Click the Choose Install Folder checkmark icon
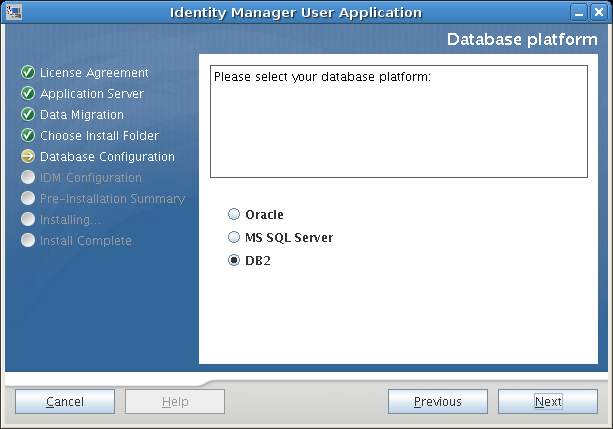Screen dimensions: 613x429 [x=28, y=136]
